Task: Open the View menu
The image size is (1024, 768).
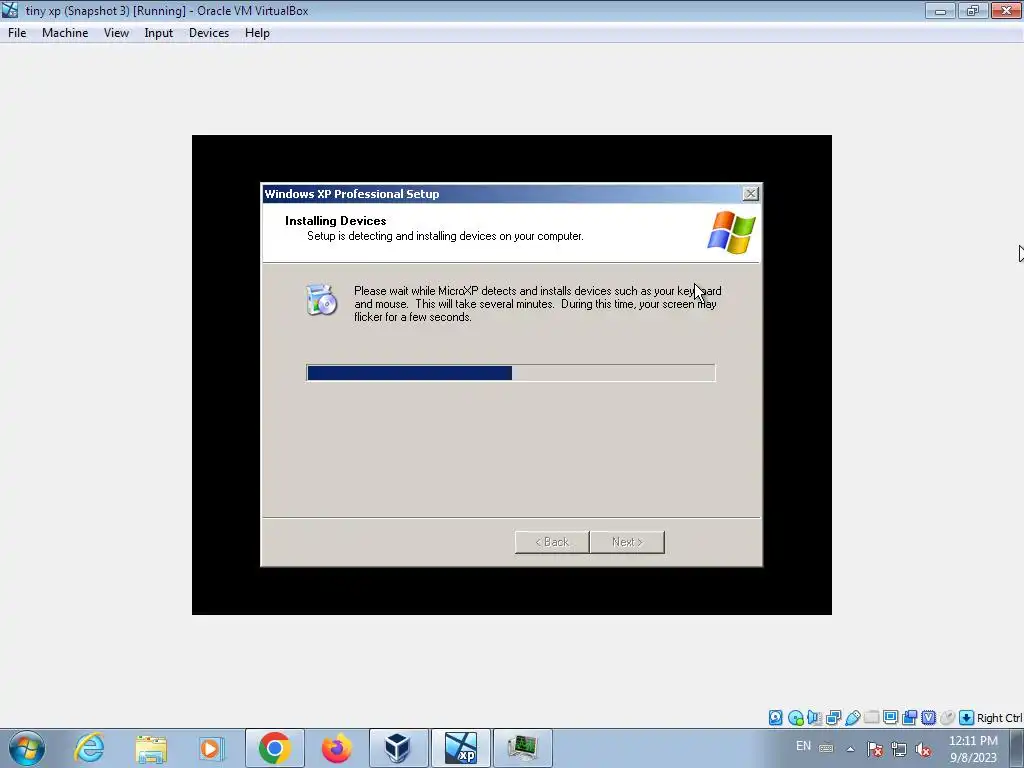Action: click(116, 33)
